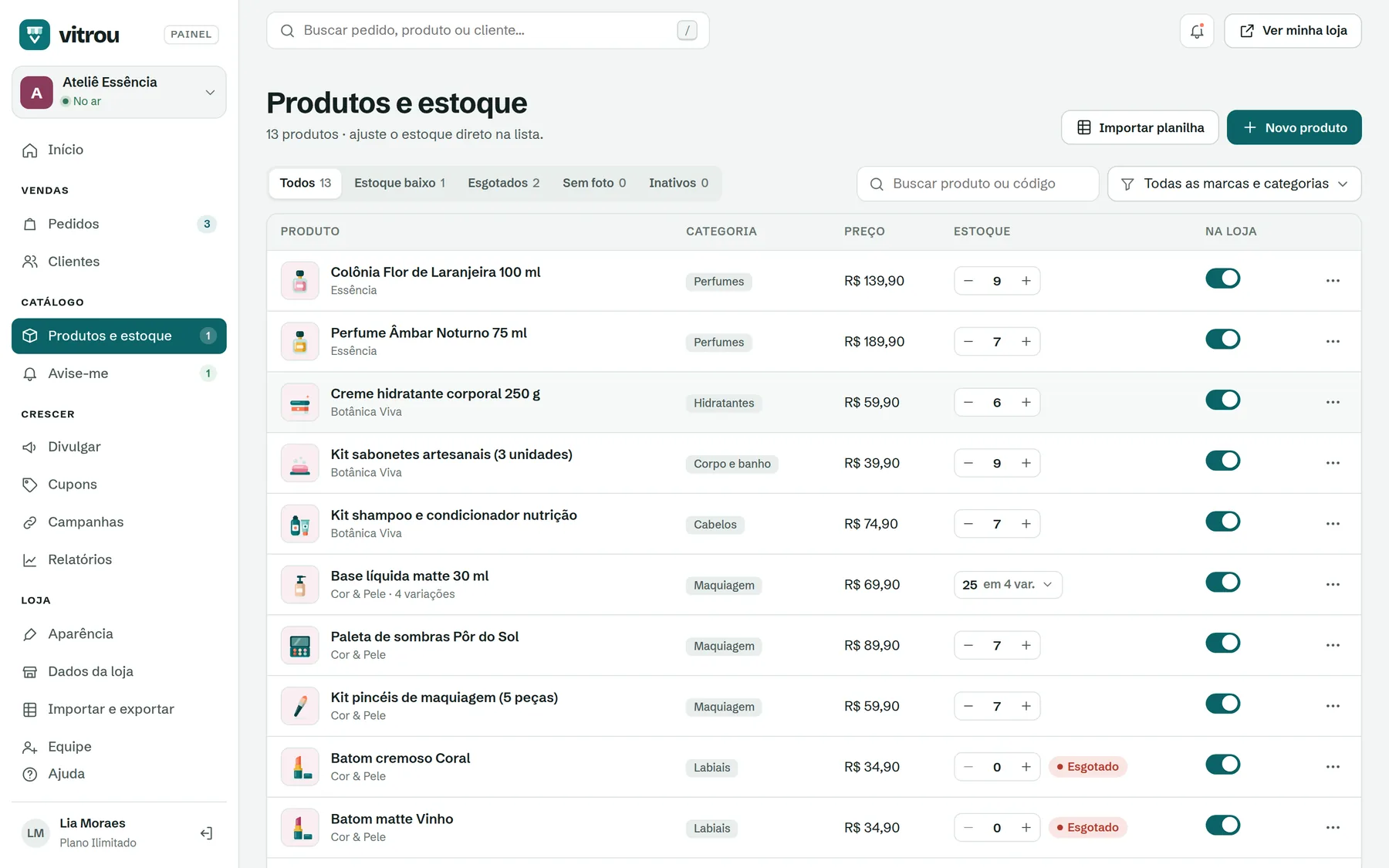Disable Kit shampoo e condicionador in store
Screen dimensions: 1389x868
[1222, 522]
